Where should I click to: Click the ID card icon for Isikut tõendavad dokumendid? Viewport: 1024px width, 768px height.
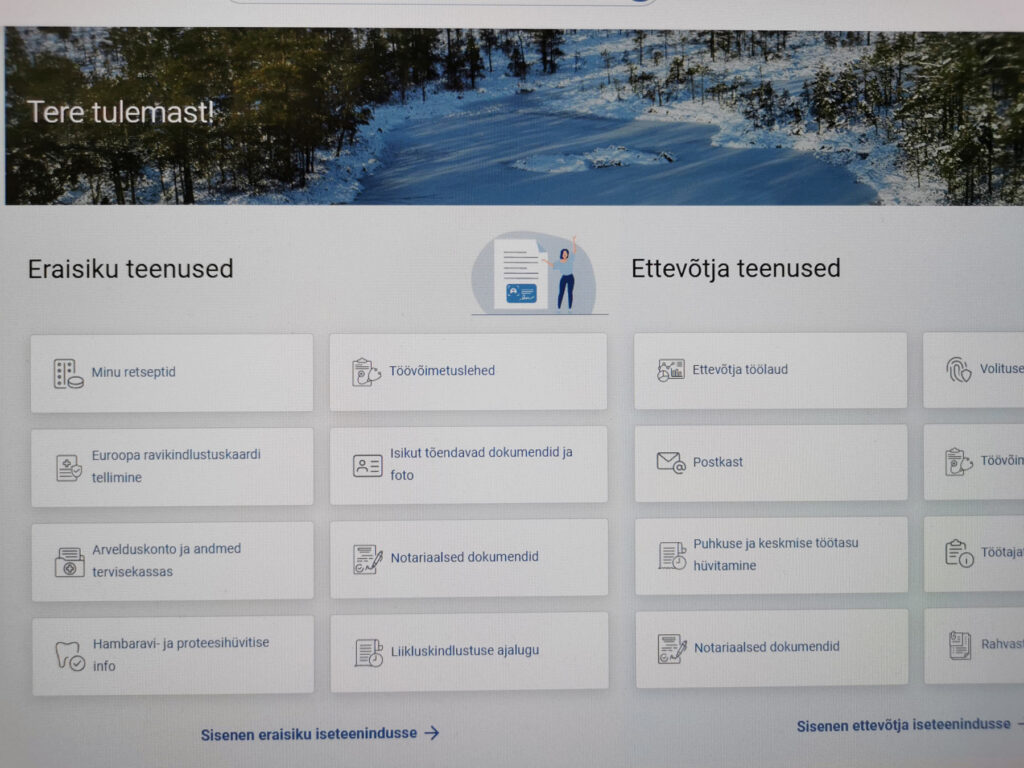(367, 465)
